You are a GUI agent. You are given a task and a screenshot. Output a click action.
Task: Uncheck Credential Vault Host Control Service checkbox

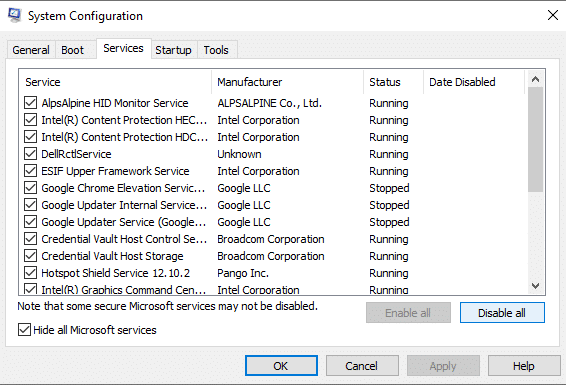pyautogui.click(x=30, y=239)
